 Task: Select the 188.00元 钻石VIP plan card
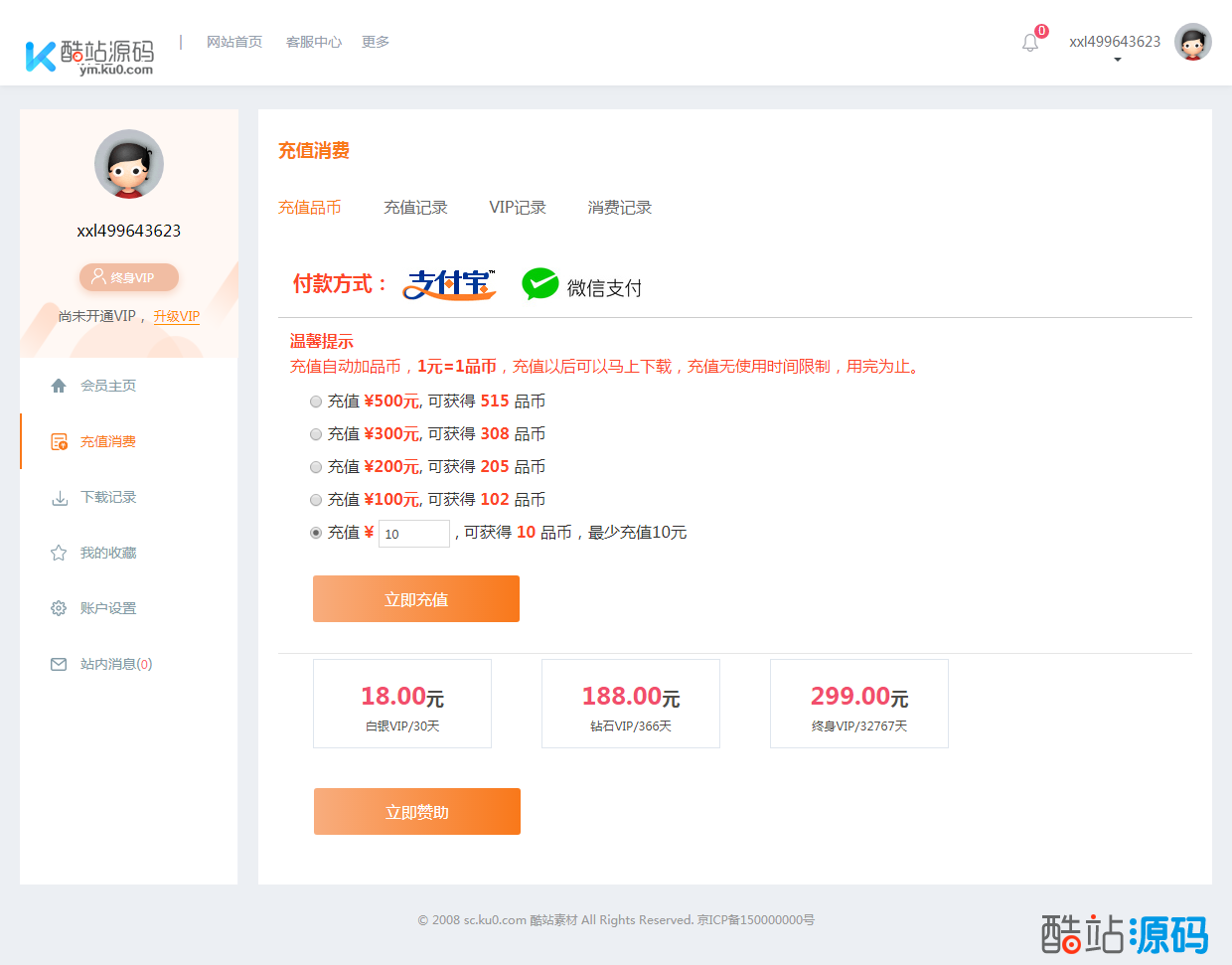coord(631,704)
